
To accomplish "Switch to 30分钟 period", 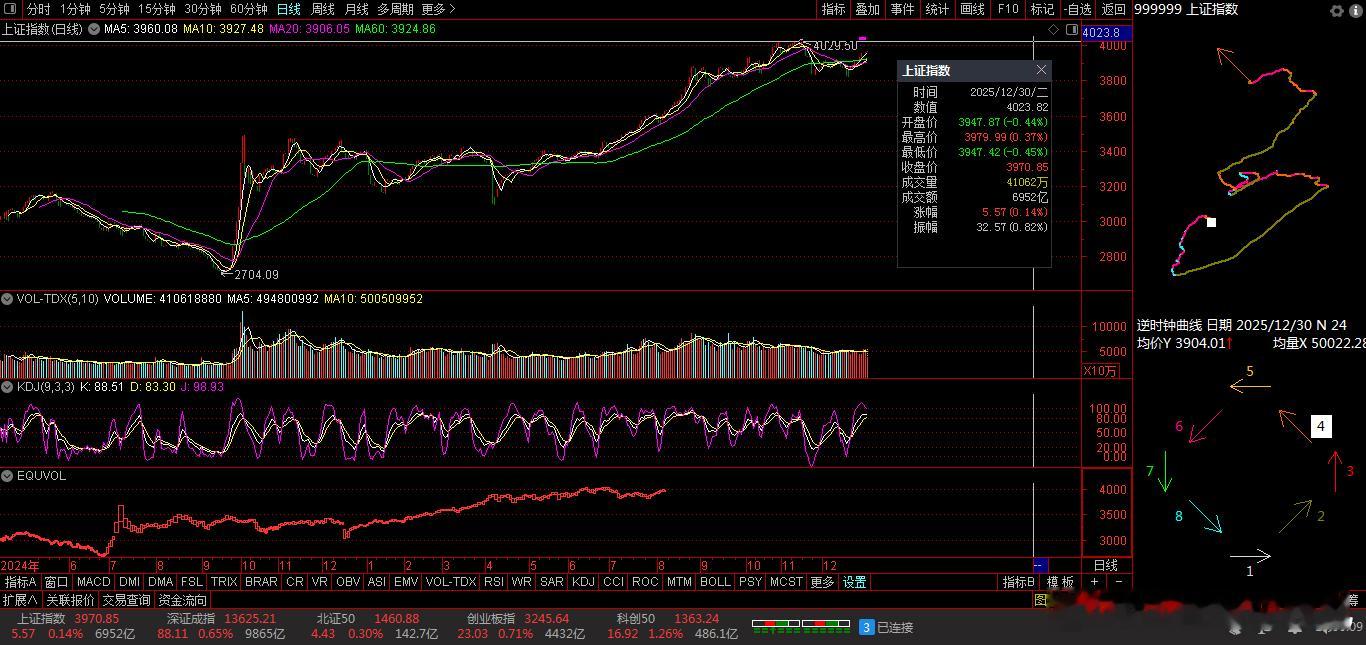I will pos(203,9).
